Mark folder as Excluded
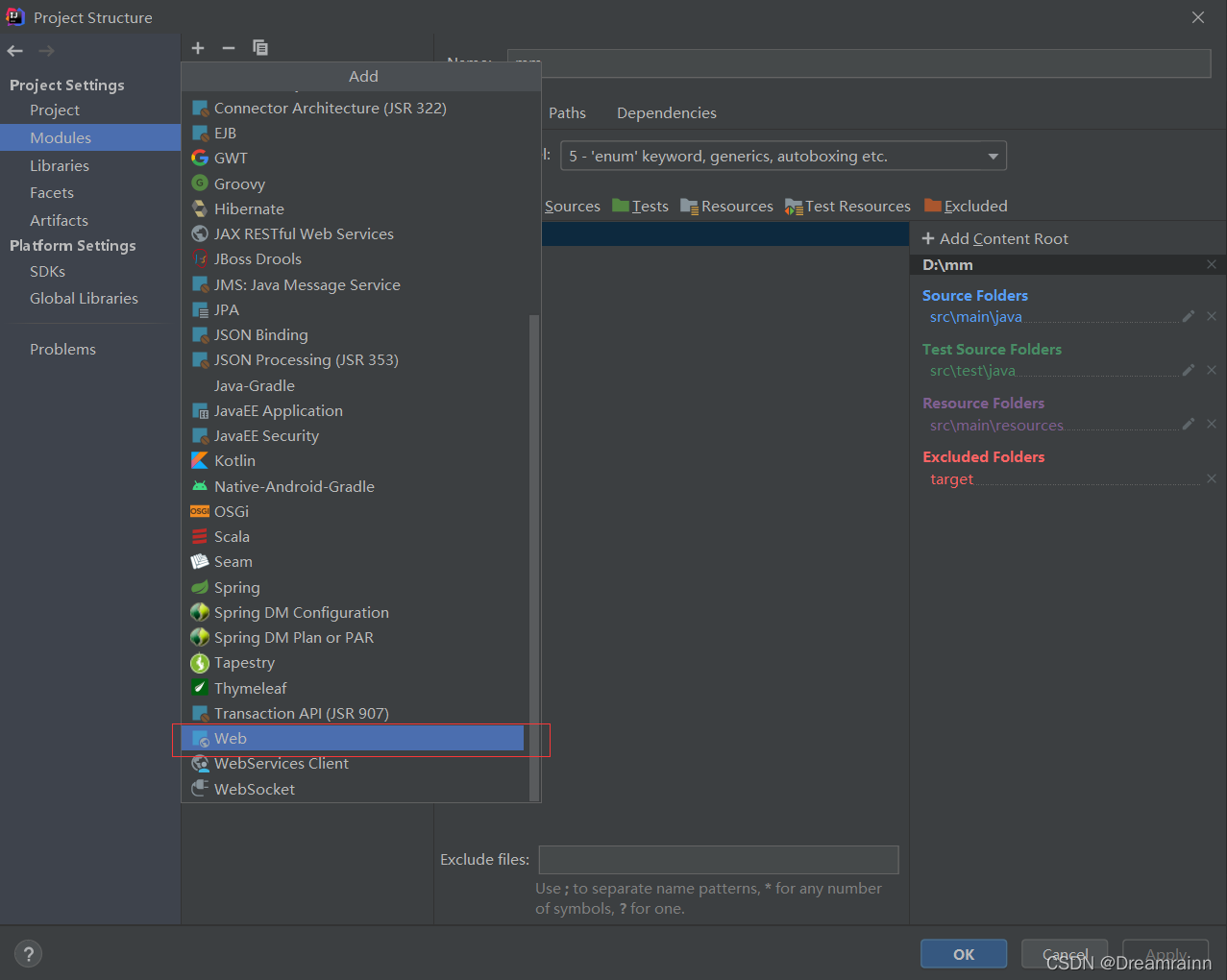 (x=966, y=206)
